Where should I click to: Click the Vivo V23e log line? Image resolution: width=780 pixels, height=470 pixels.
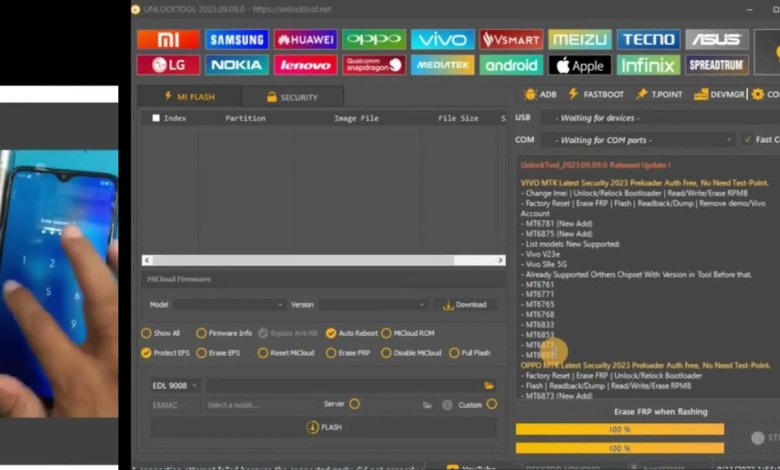[x=540, y=254]
